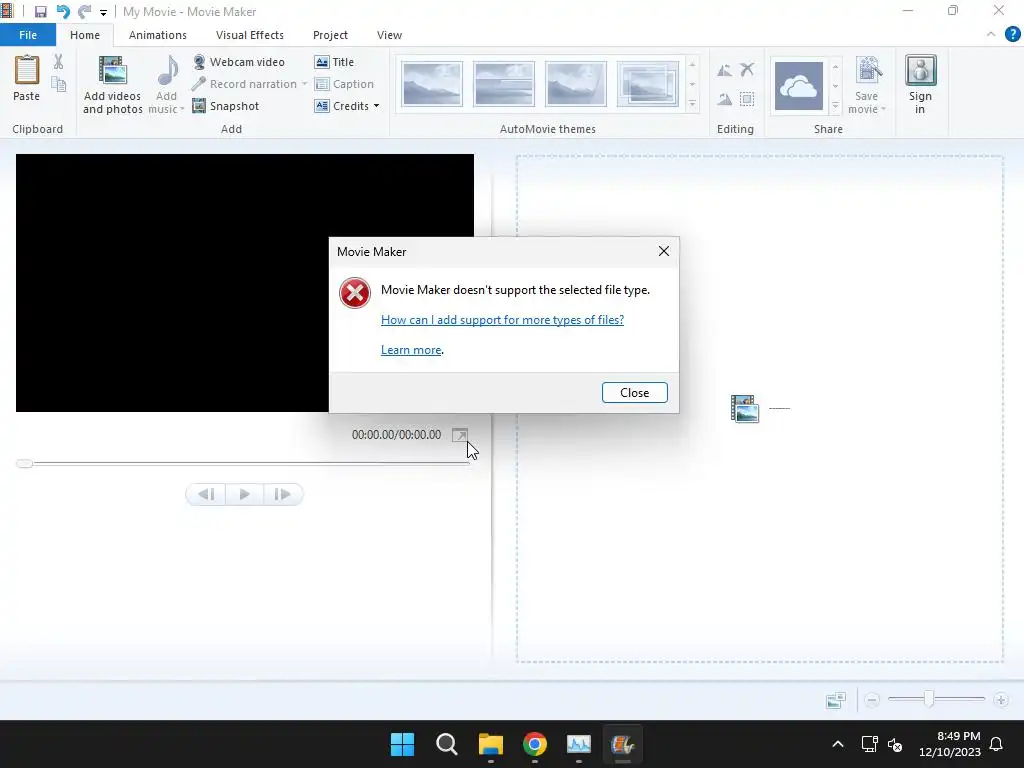Show hidden system tray icons
Screen dimensions: 1024x768
coord(838,744)
